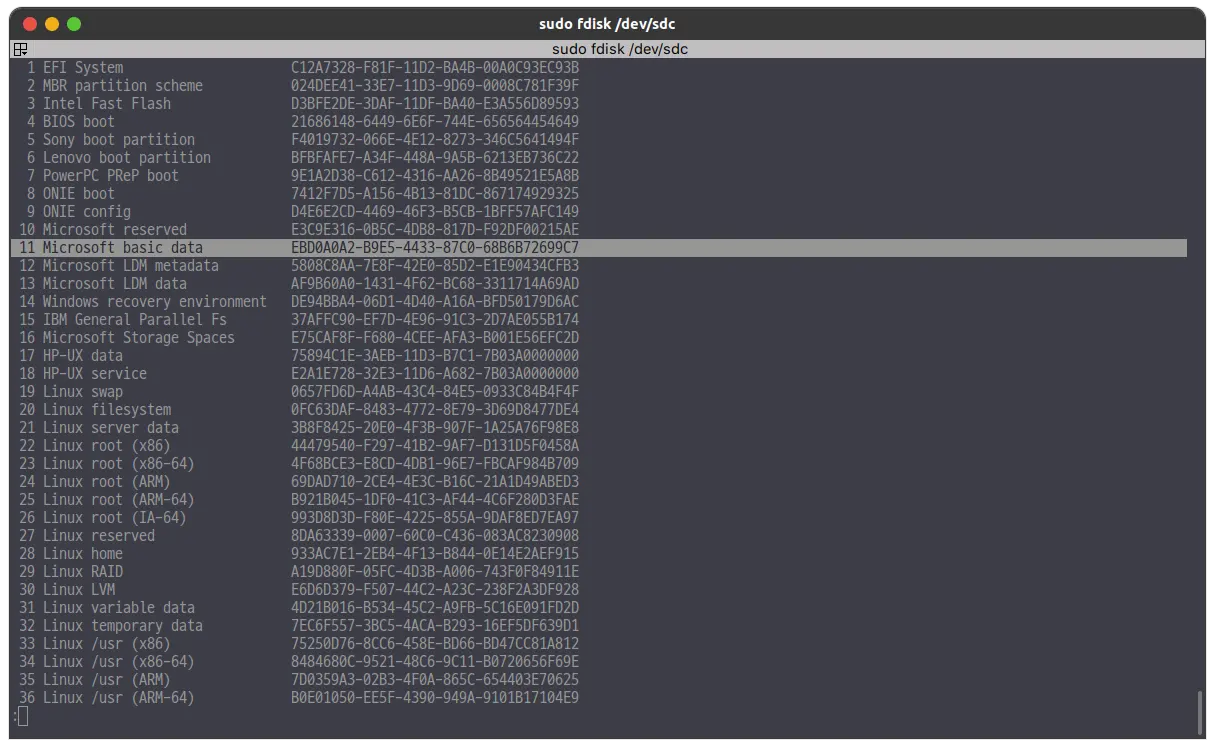1215x748 pixels.
Task: Click the 'Linux LVM' entry
Action: pos(79,590)
